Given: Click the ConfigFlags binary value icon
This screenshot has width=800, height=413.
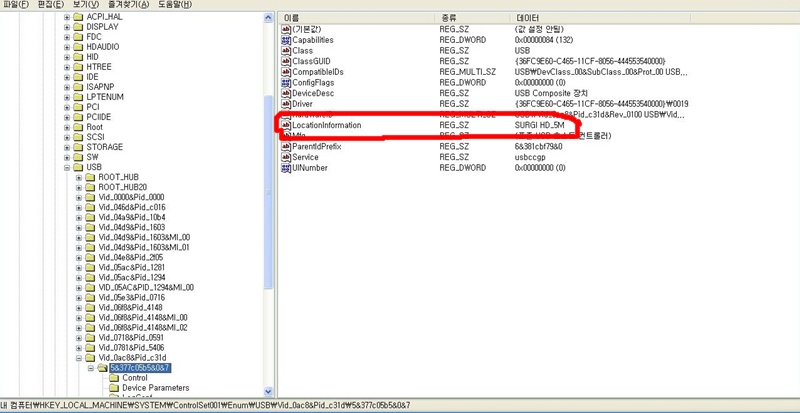Looking at the screenshot, I should click(285, 82).
